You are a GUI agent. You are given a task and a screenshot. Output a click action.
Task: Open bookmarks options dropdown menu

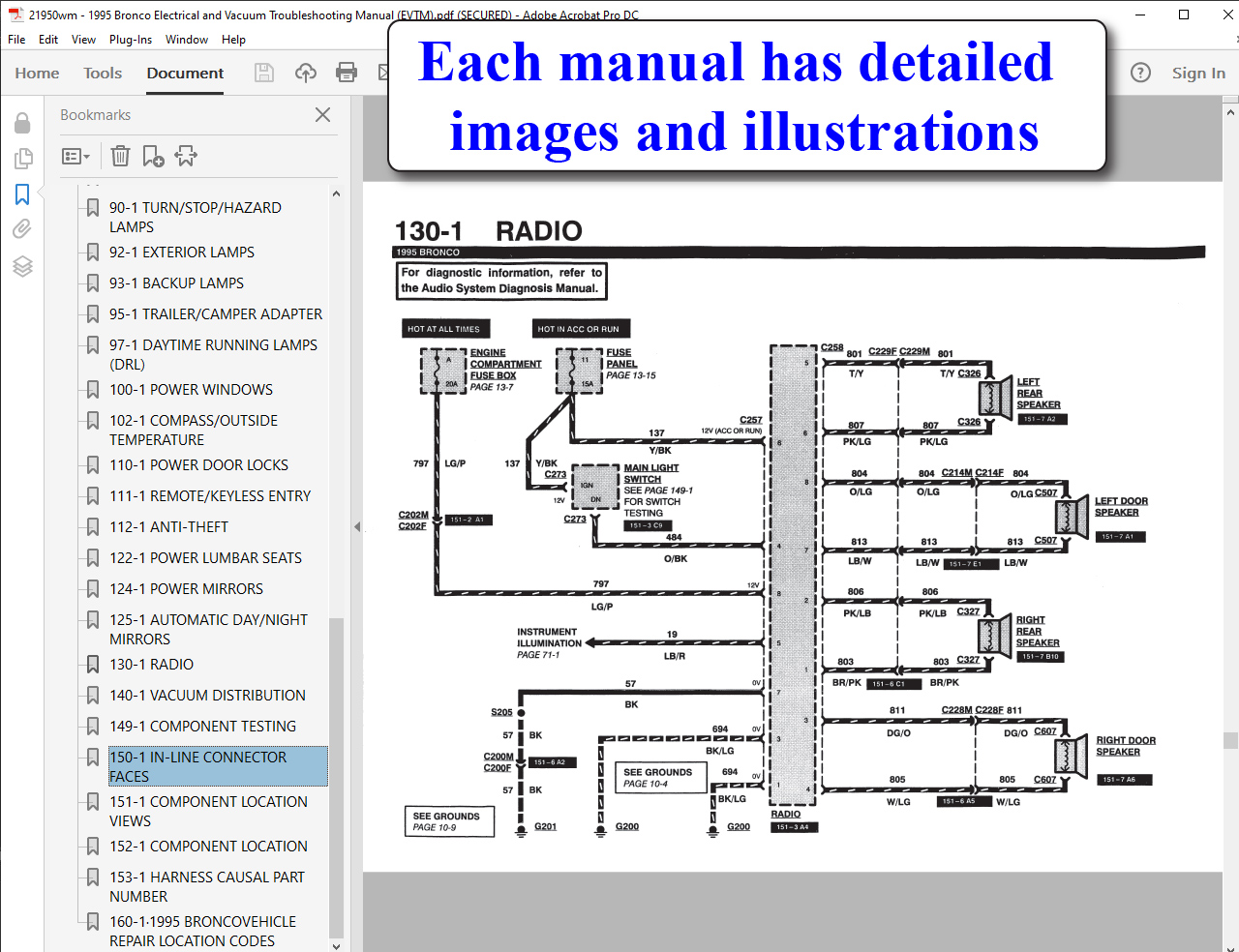(76, 156)
